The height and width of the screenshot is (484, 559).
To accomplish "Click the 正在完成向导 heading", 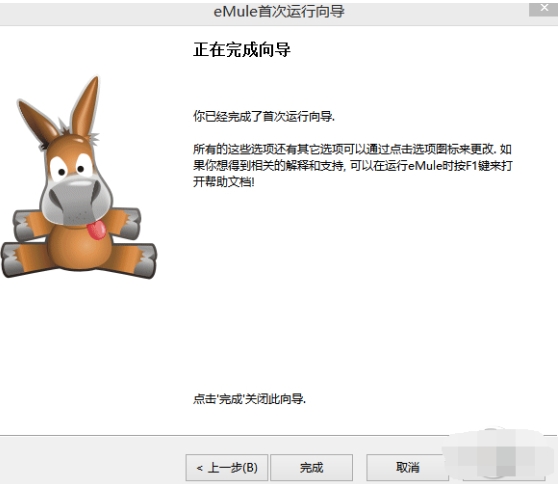I will (242, 50).
